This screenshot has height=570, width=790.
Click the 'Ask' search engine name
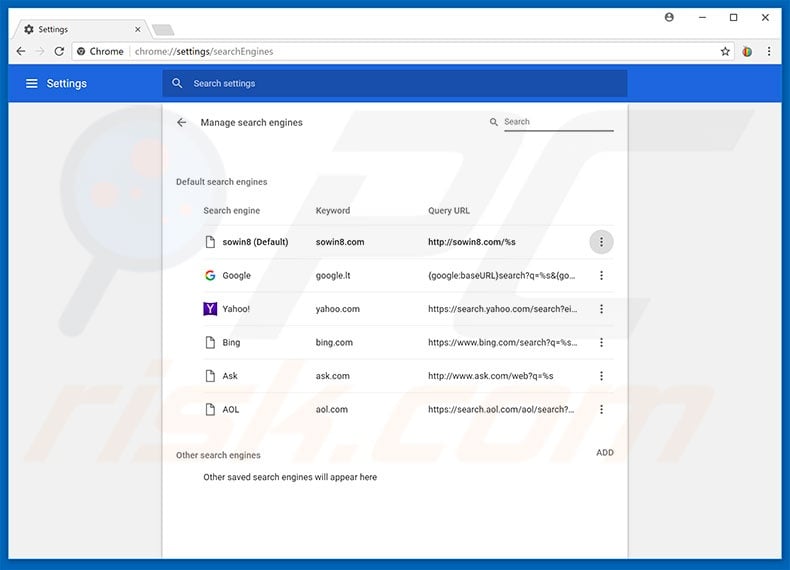pyautogui.click(x=230, y=376)
